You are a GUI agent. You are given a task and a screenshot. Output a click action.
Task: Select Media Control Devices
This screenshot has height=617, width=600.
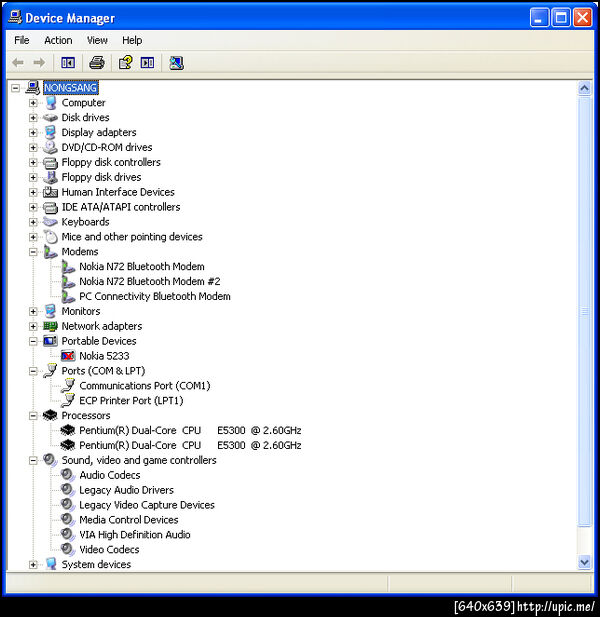[x=129, y=520]
